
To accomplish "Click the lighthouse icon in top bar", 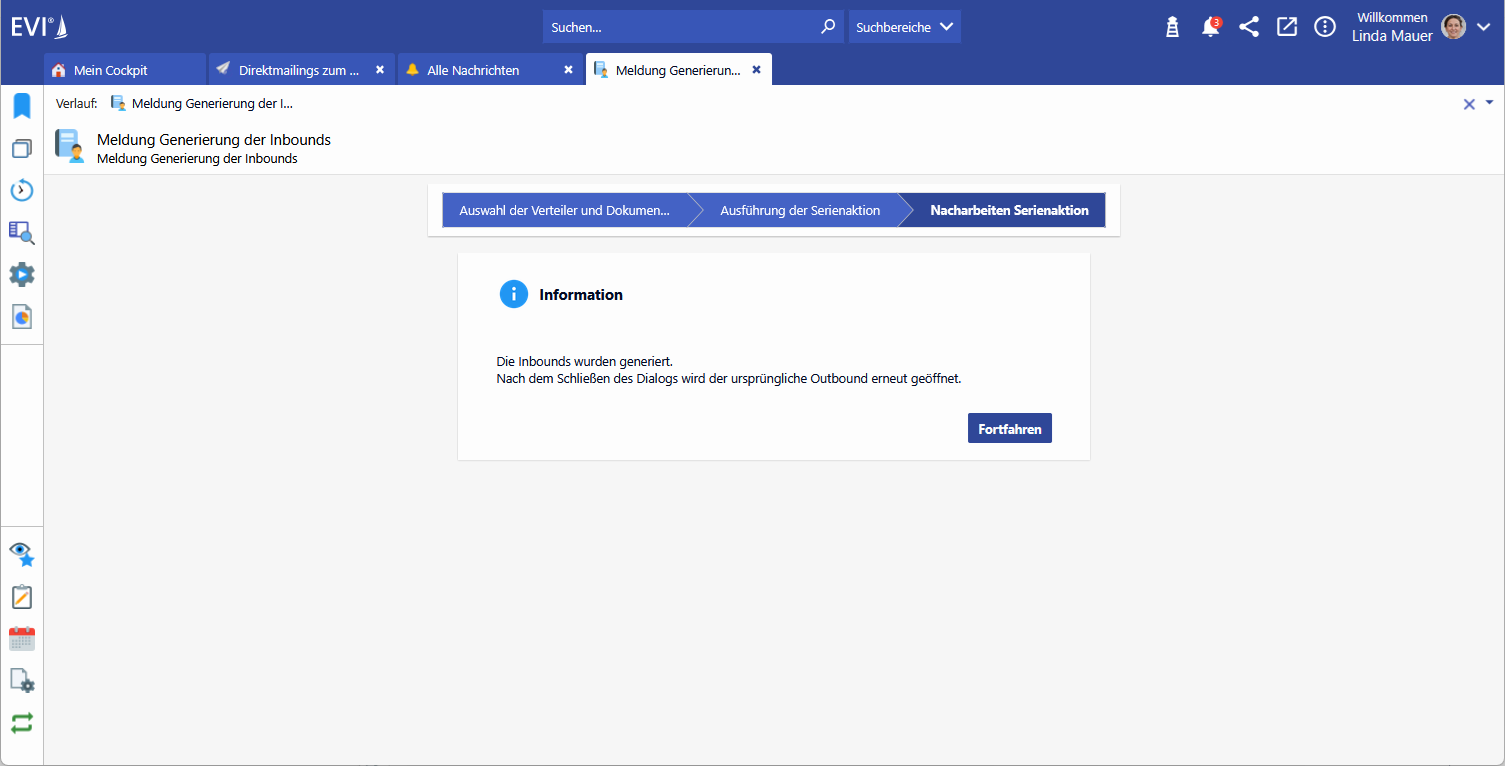I will (1173, 27).
